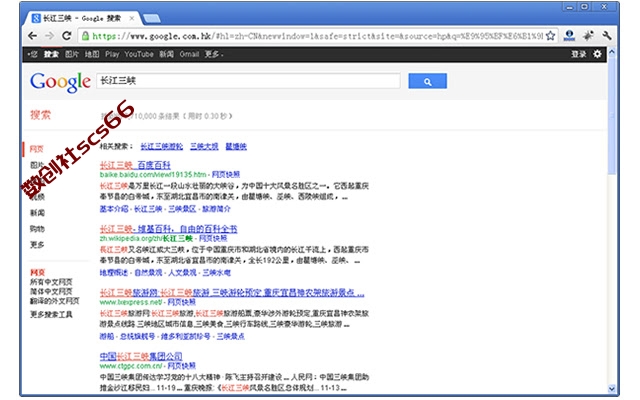Click the red 搜索 heading on the left
Image resolution: width=640 pixels, height=400 pixels.
point(40,115)
